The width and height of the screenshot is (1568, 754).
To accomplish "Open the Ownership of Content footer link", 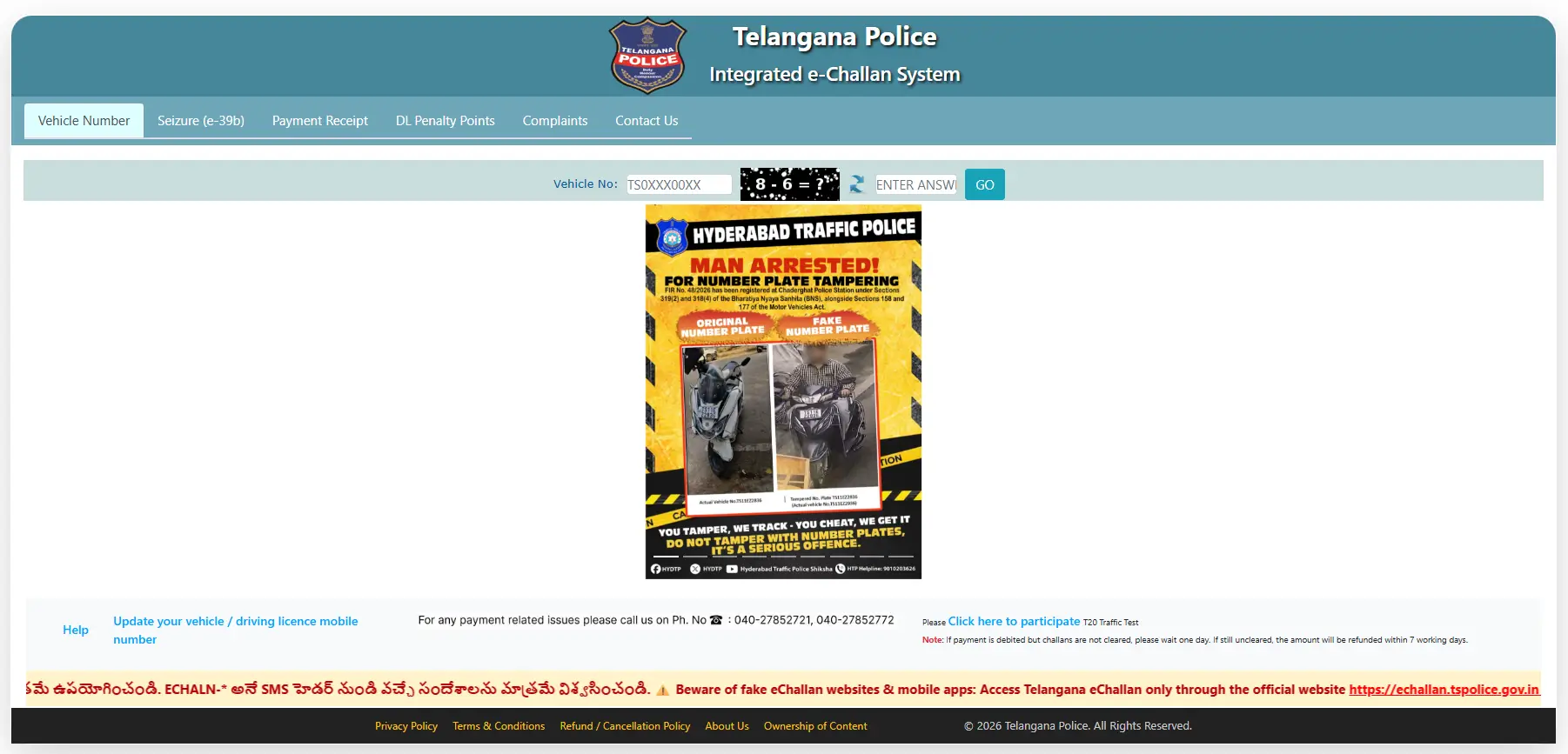I will click(x=815, y=726).
